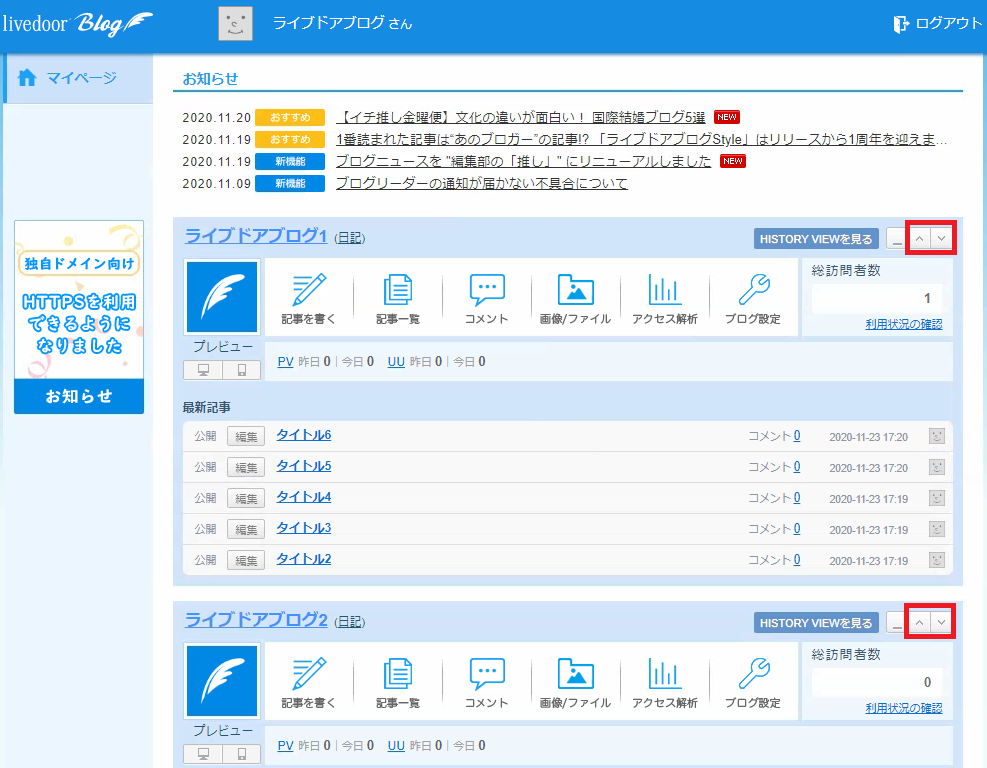Open 記事を書く for ライブドアブログ1

pyautogui.click(x=308, y=298)
